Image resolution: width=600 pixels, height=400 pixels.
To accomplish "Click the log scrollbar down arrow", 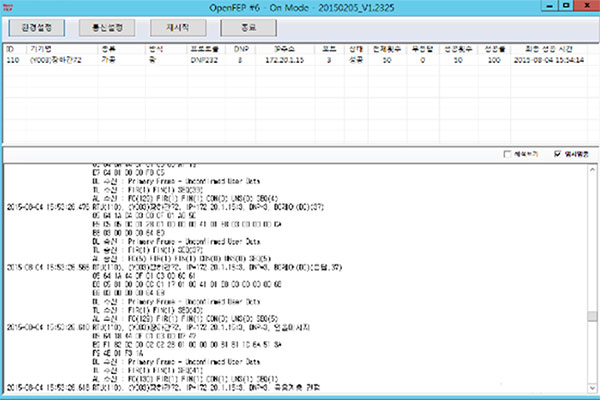I will click(591, 390).
